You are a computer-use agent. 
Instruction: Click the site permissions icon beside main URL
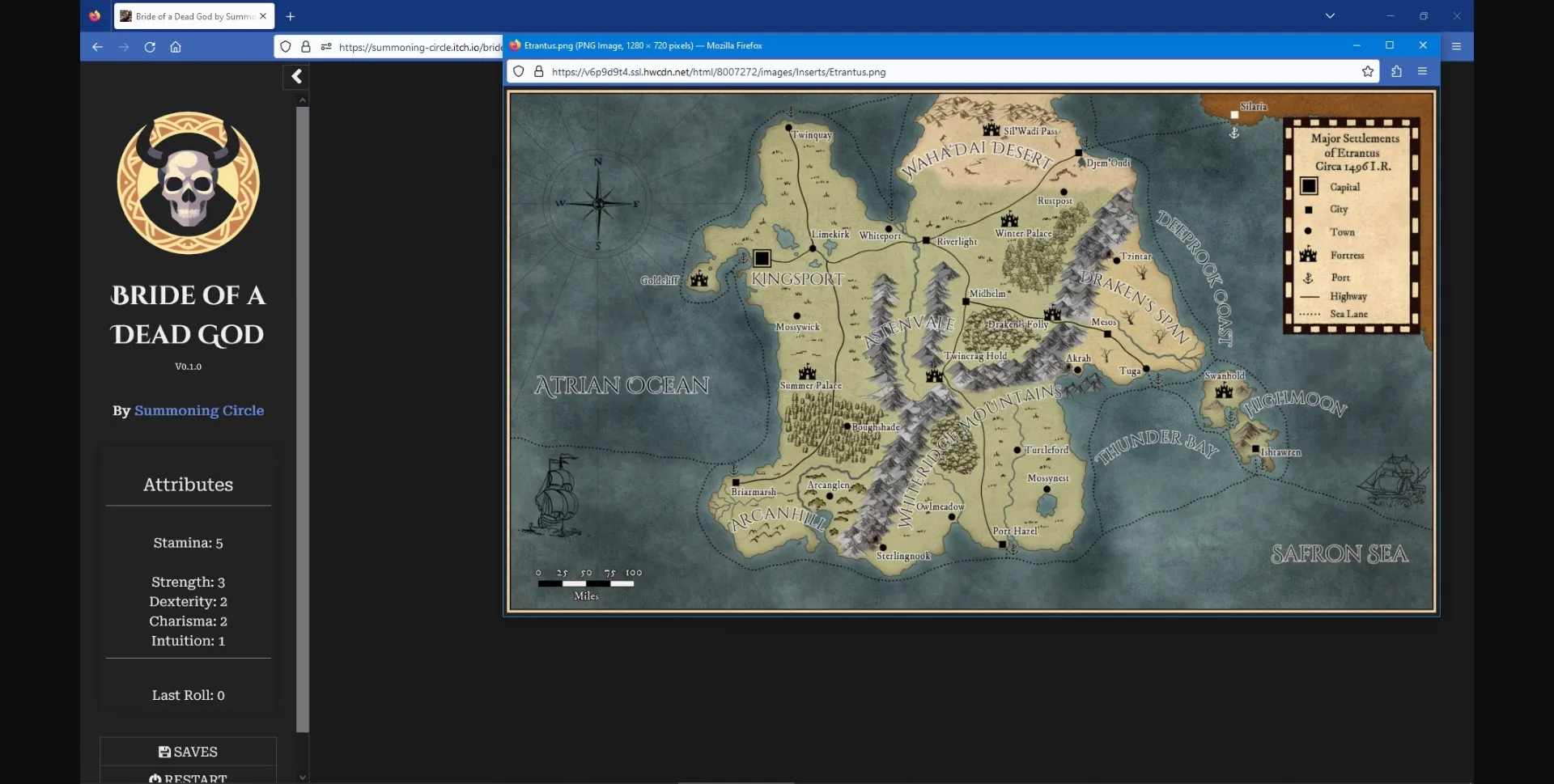coord(326,47)
